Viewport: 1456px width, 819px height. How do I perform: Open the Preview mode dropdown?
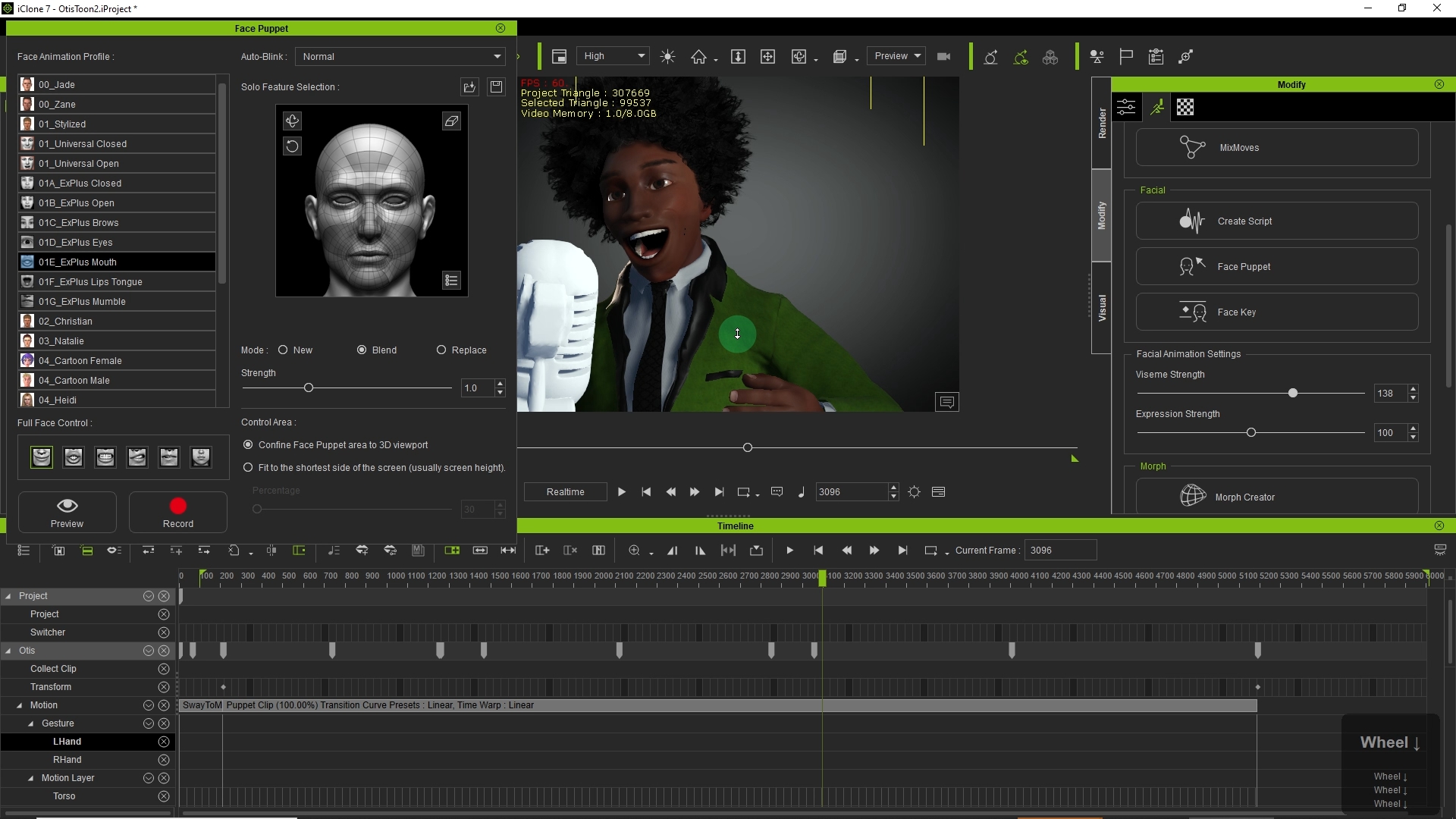[x=897, y=56]
